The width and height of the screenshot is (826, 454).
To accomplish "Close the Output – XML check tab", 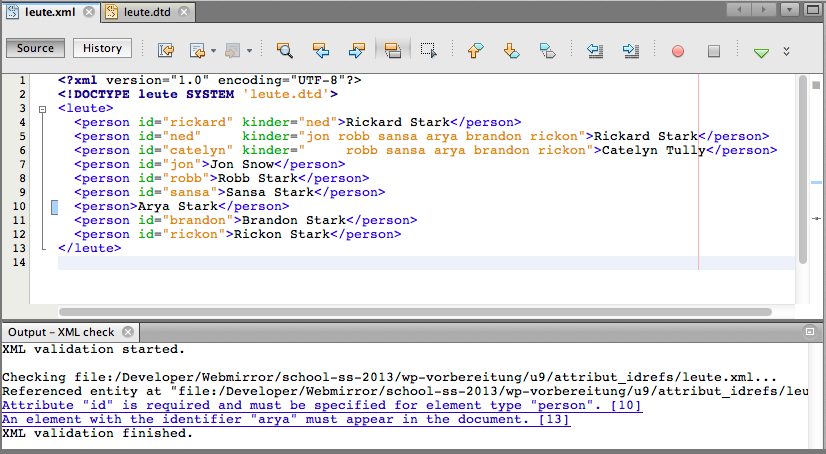I will point(127,332).
